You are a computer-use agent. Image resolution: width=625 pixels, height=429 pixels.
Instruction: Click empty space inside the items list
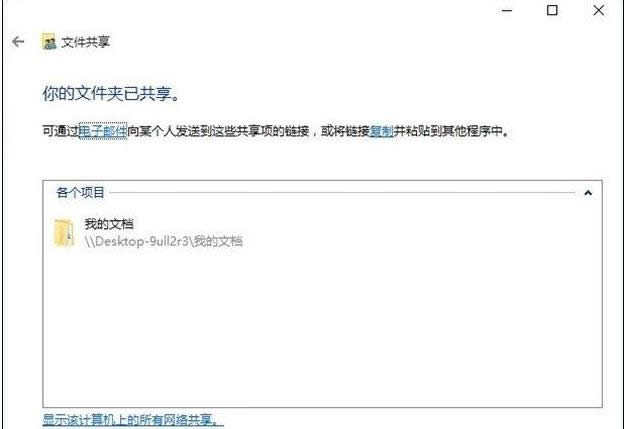point(322,327)
